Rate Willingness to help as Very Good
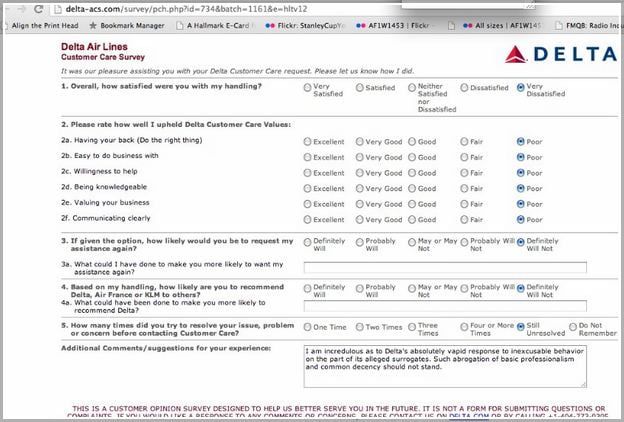The height and width of the screenshot is (422, 624). 359,173
